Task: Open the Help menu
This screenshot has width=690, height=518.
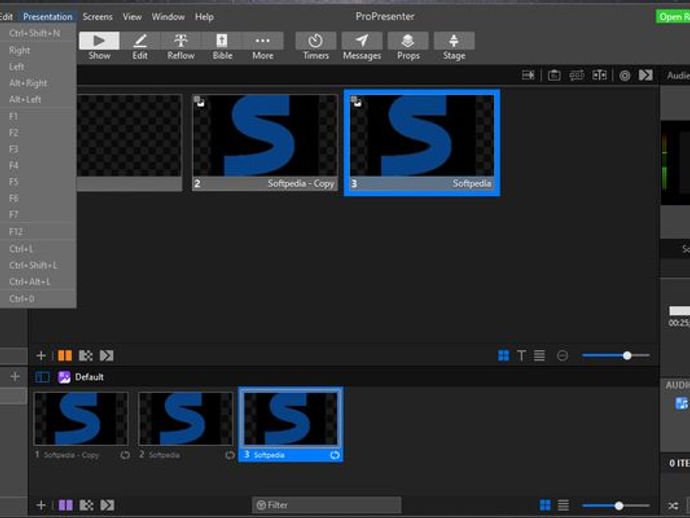Action: coord(204,17)
